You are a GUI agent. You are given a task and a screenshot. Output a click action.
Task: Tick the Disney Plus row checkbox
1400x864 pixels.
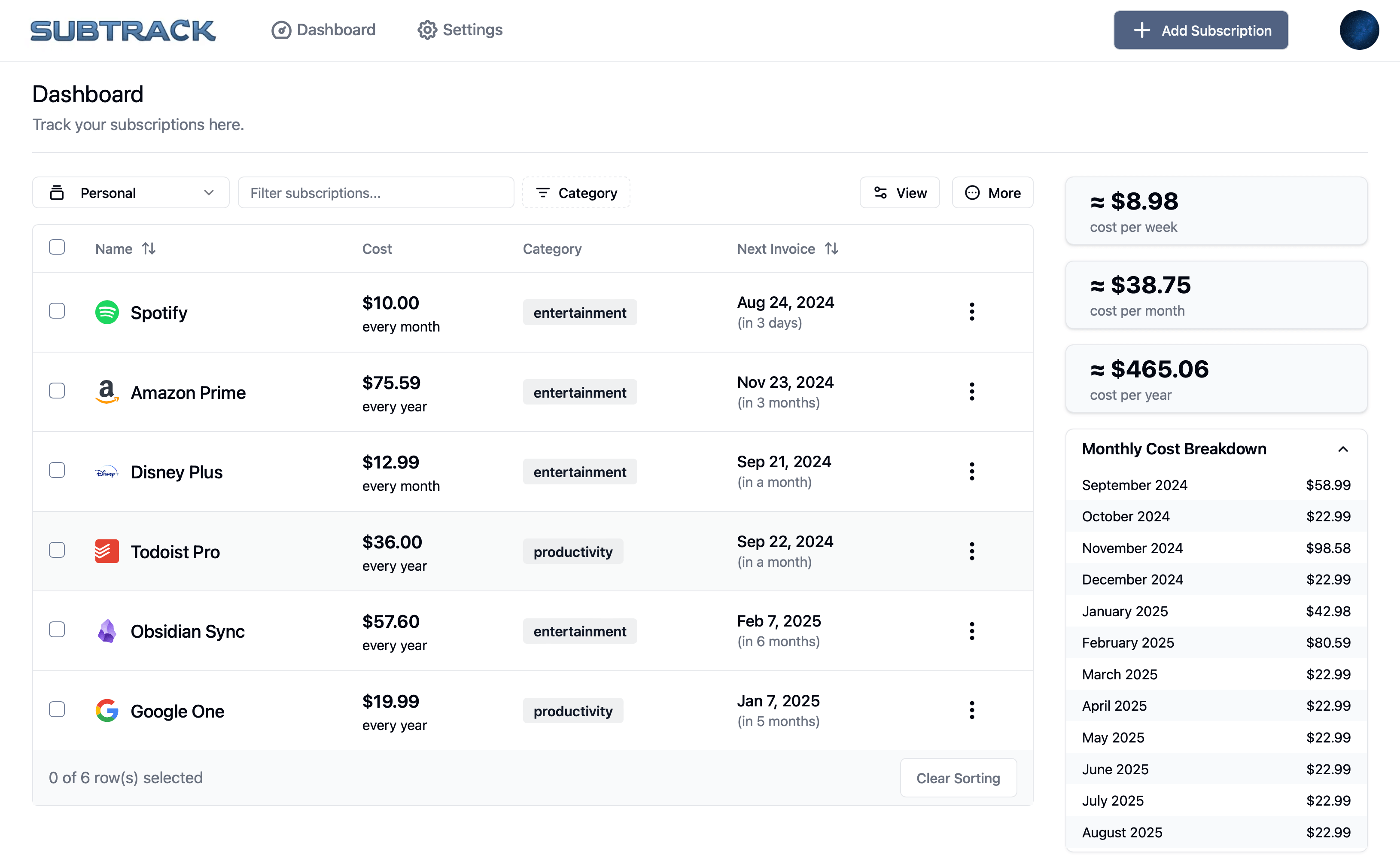(x=57, y=470)
